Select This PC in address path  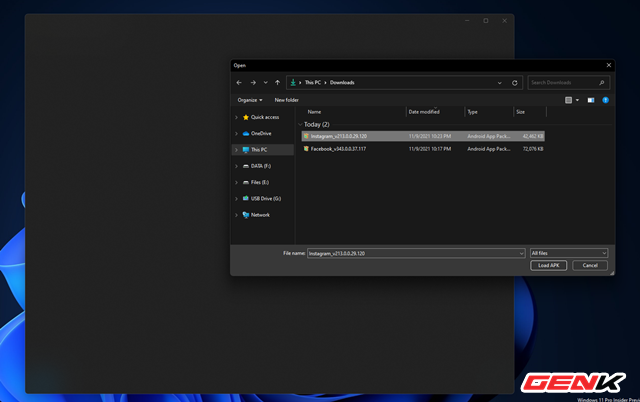313,82
